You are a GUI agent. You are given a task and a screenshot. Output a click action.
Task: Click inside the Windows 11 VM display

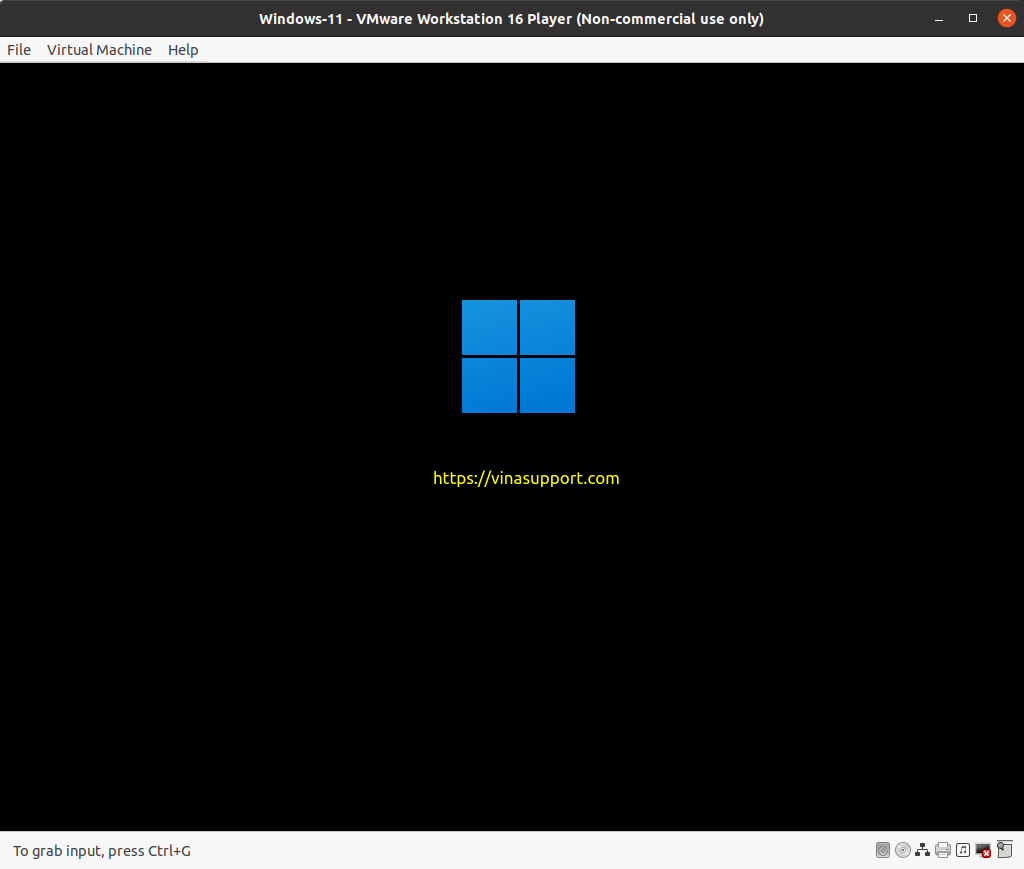click(512, 447)
